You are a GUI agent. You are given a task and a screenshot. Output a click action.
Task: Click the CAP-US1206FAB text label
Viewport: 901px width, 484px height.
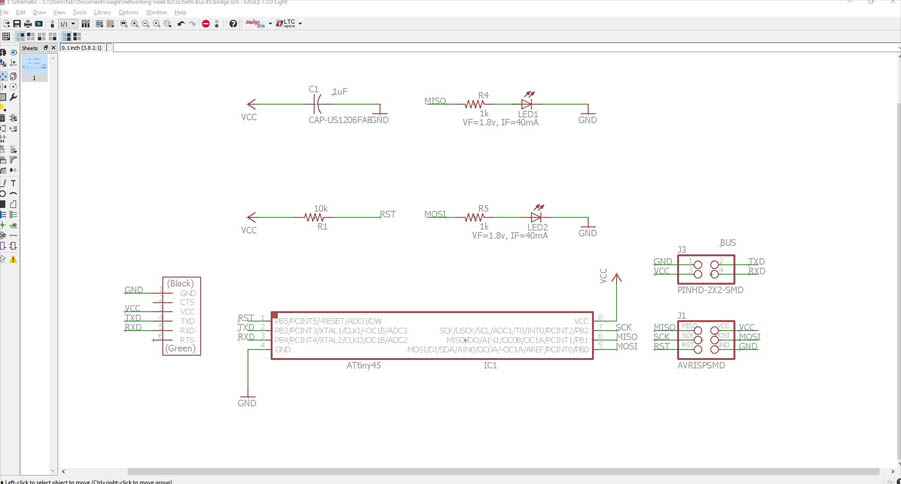point(339,120)
